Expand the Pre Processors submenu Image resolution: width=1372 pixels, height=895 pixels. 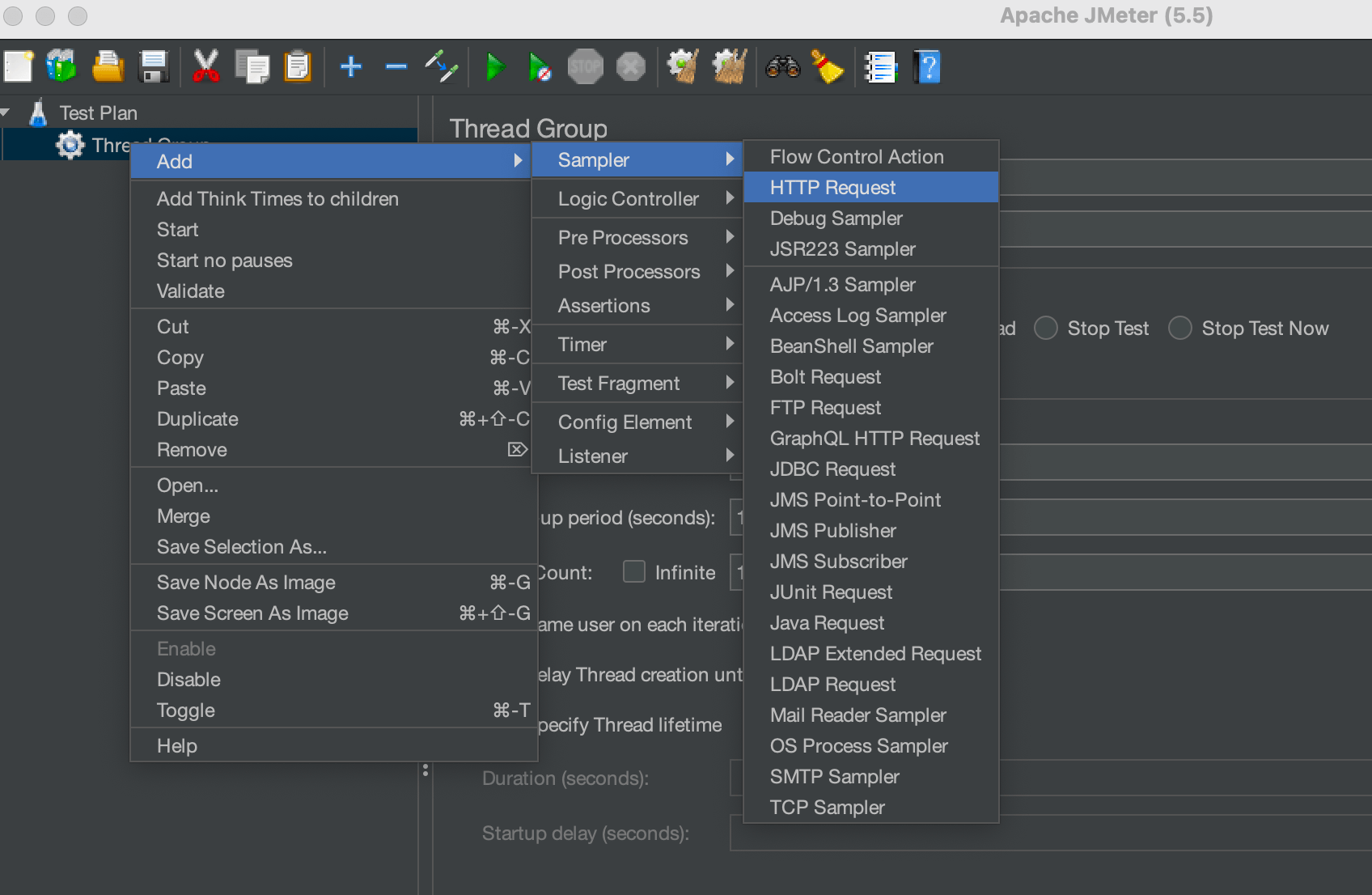(636, 238)
